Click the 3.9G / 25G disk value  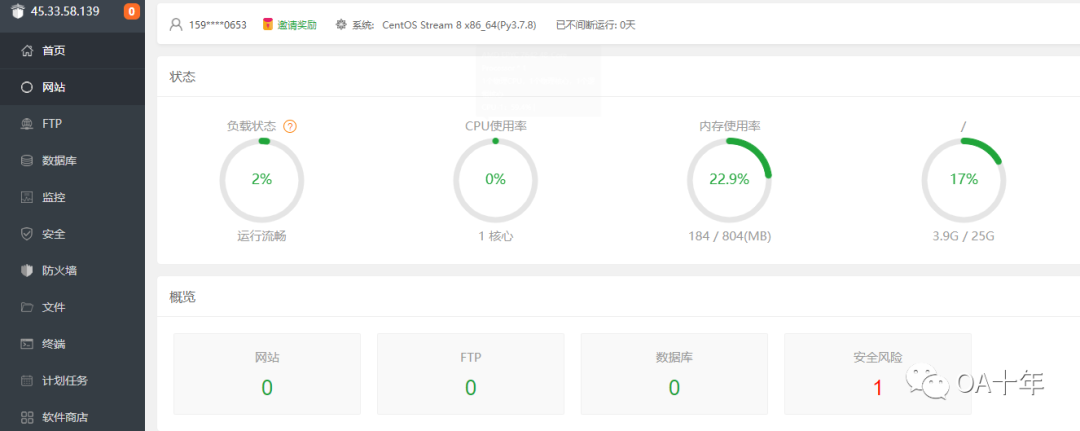pyautogui.click(x=964, y=236)
